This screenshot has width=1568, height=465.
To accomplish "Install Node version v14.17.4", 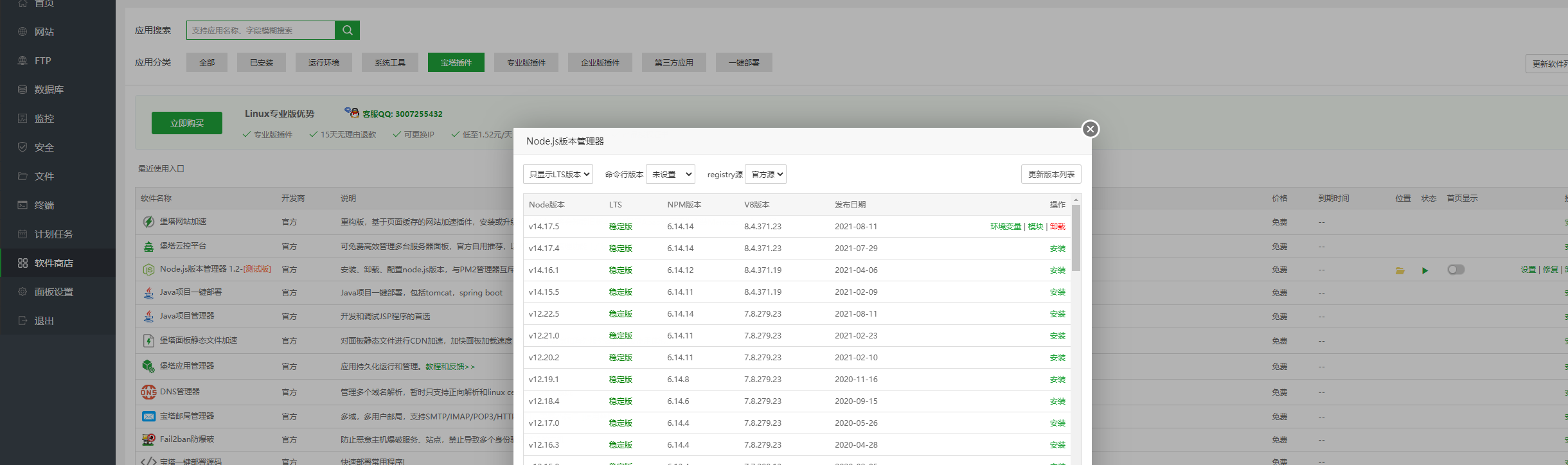I will [1057, 249].
